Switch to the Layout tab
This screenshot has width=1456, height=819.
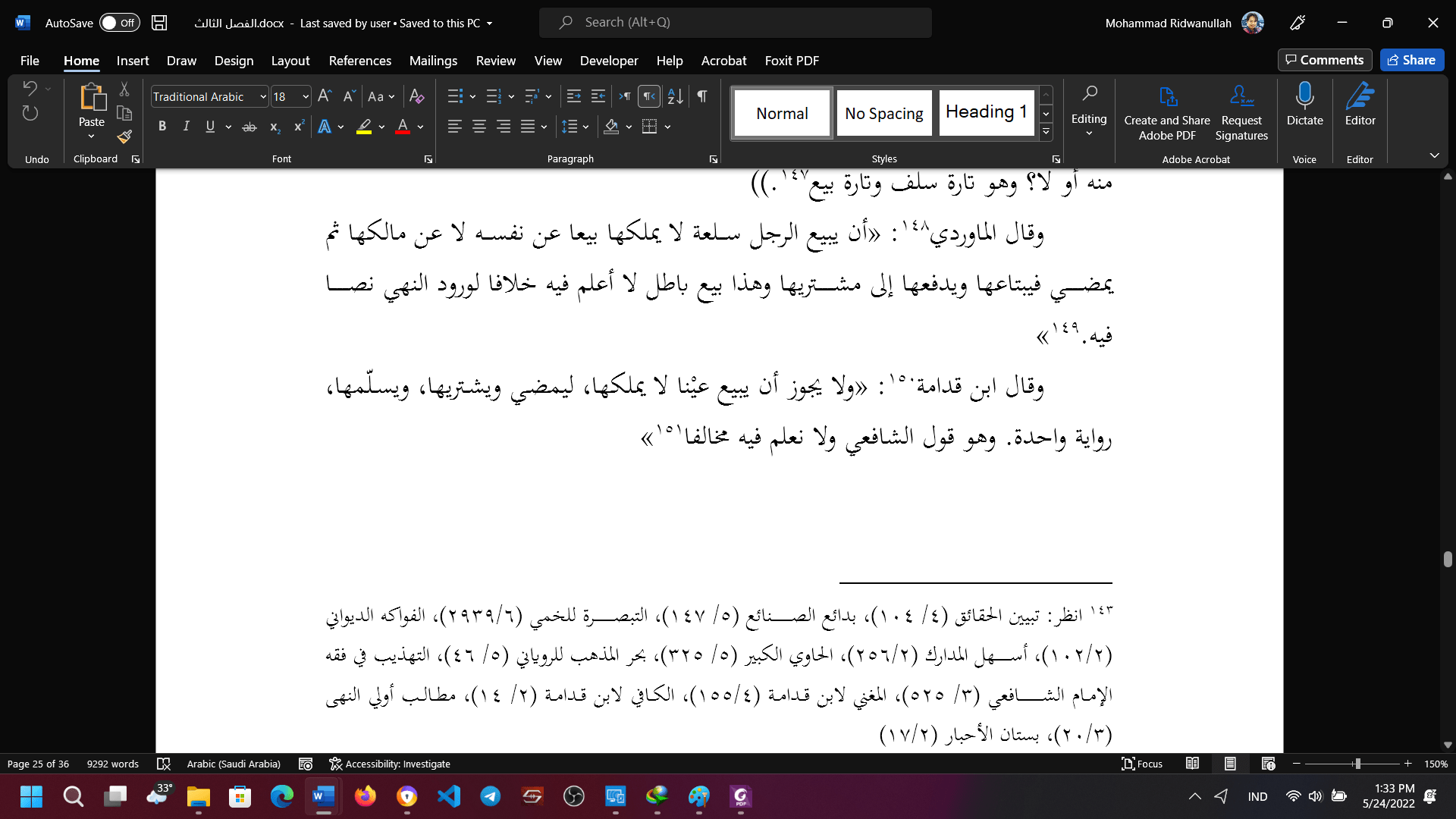coord(290,61)
